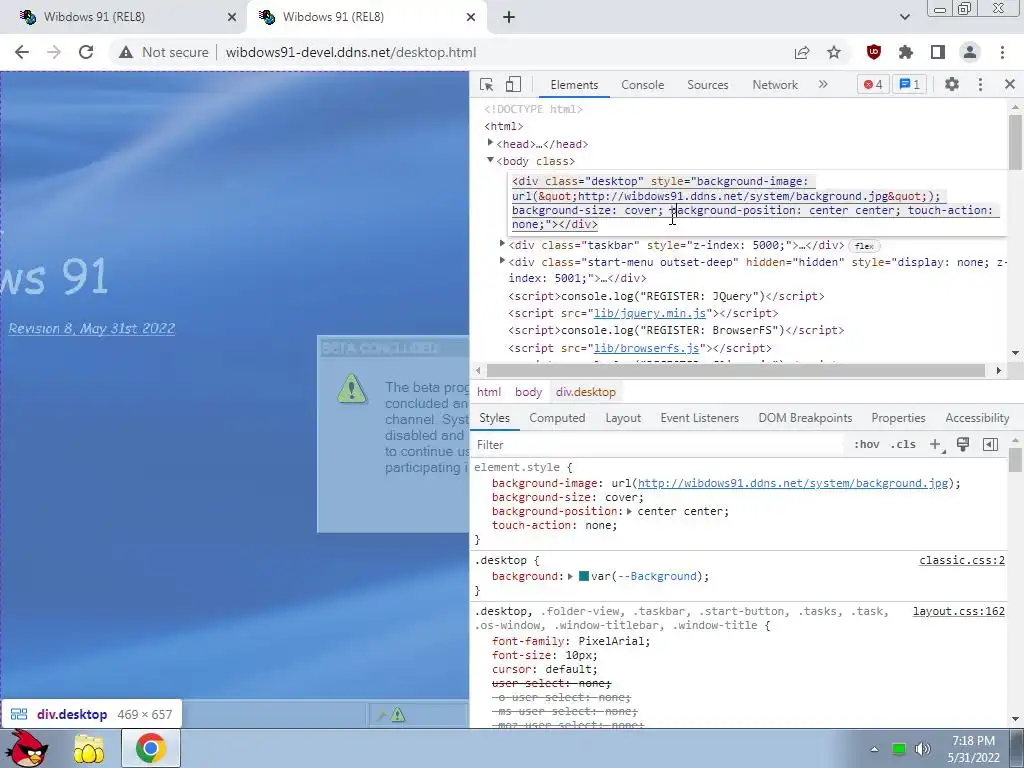Click the blue issues counter badge
The height and width of the screenshot is (768, 1024).
point(909,84)
